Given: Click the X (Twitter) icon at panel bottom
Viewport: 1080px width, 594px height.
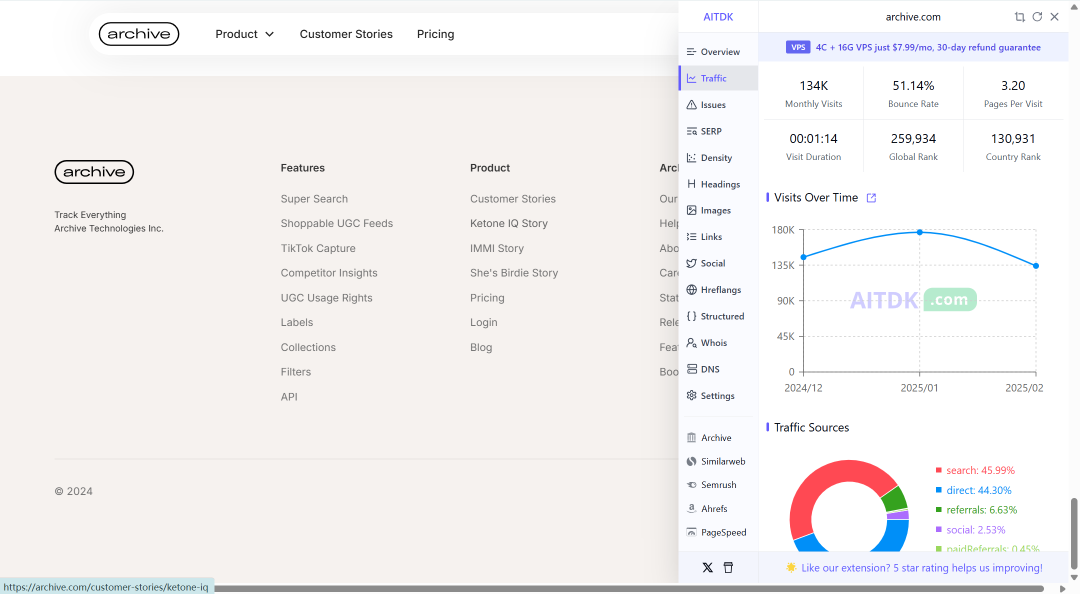Looking at the screenshot, I should point(707,568).
